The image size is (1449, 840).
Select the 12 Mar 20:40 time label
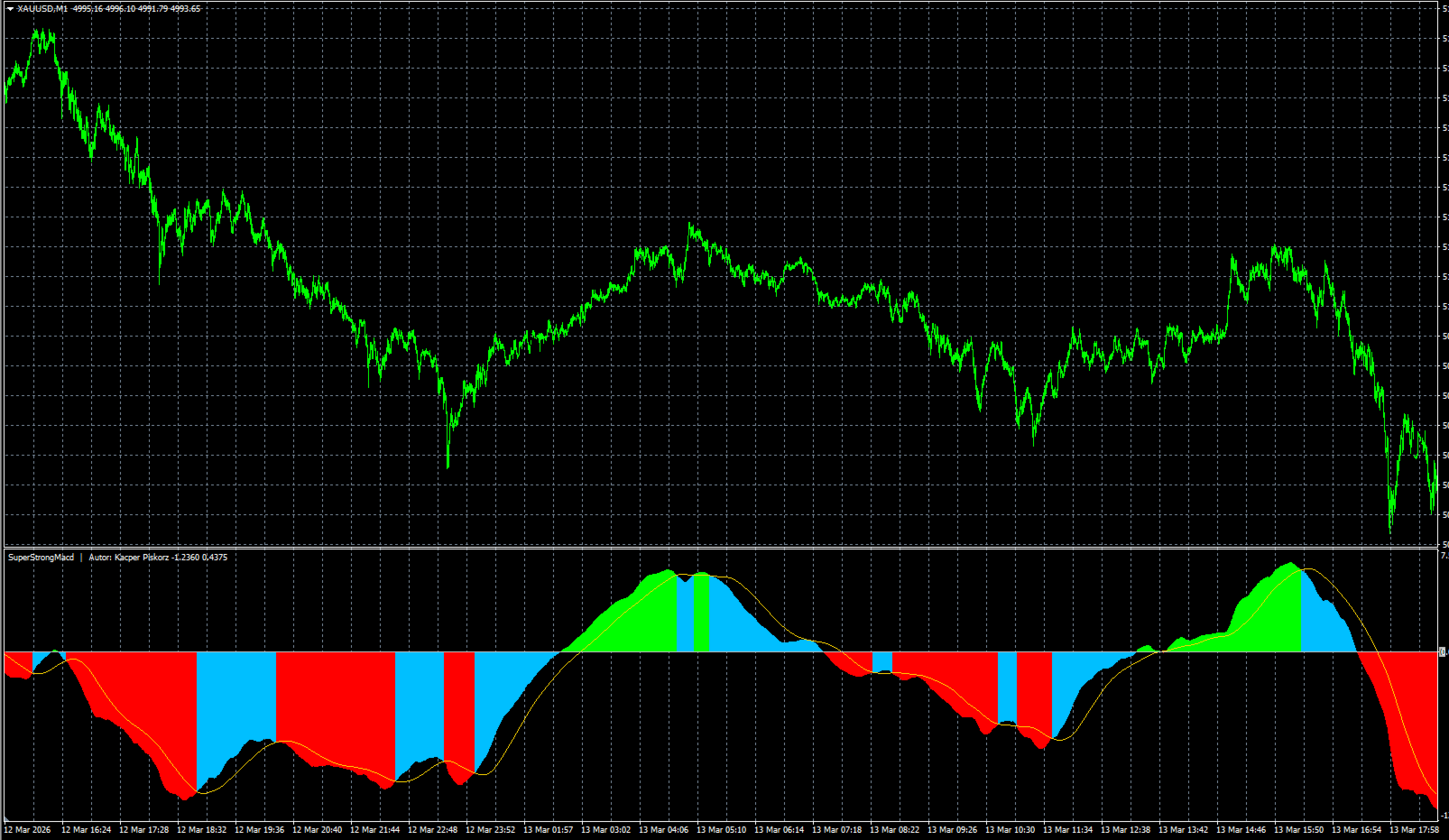coord(317,830)
